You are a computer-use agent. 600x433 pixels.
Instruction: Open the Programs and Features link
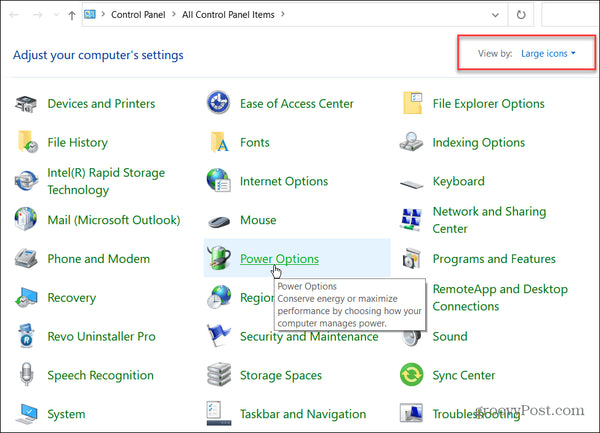494,259
